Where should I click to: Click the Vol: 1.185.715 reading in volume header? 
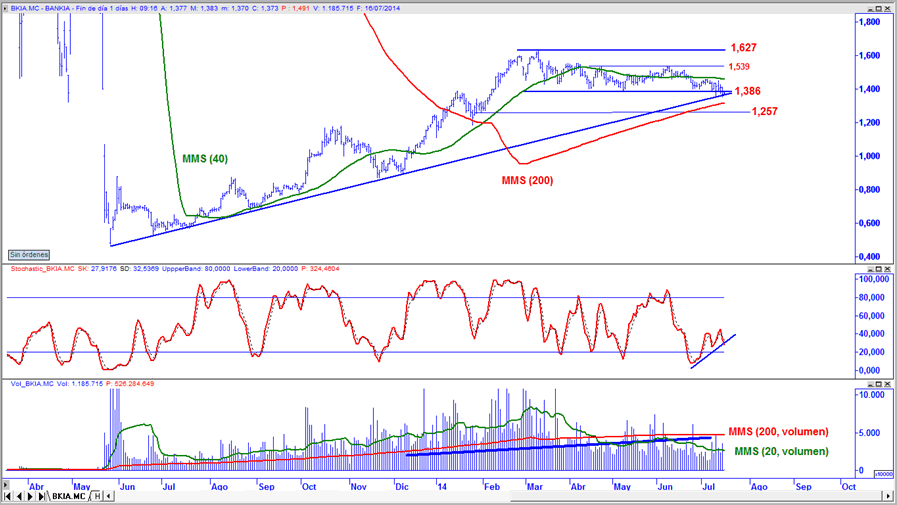click(80, 383)
